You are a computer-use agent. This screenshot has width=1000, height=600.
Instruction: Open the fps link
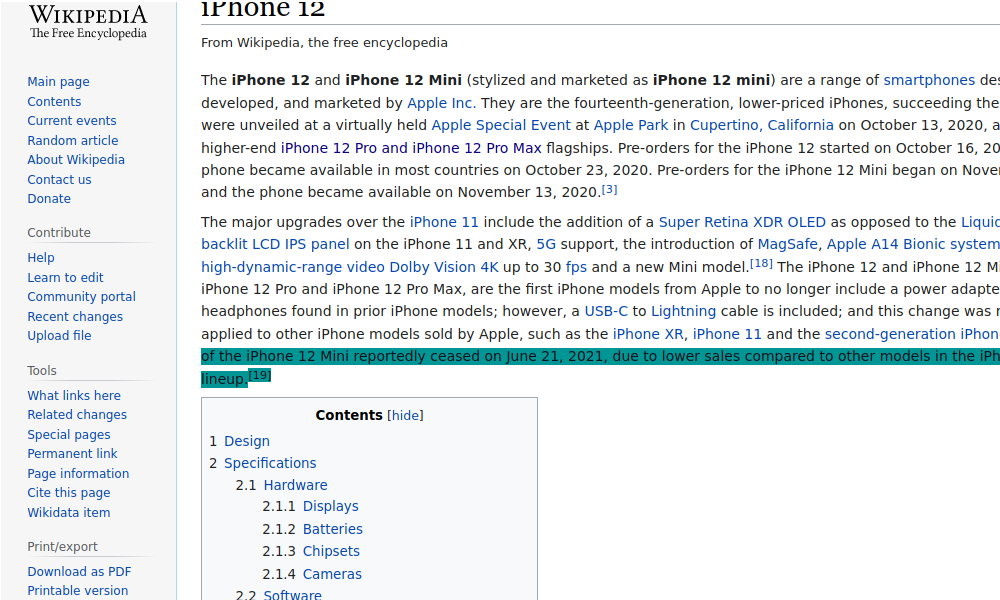(576, 267)
